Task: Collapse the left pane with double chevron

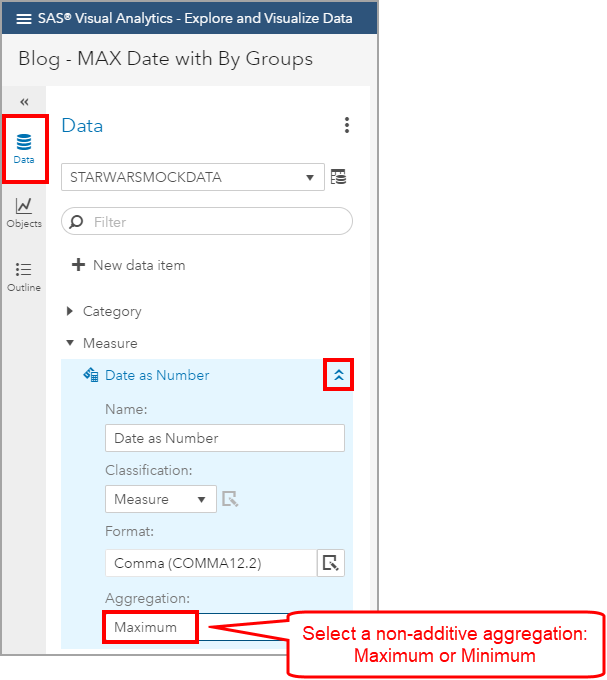Action: click(x=24, y=102)
